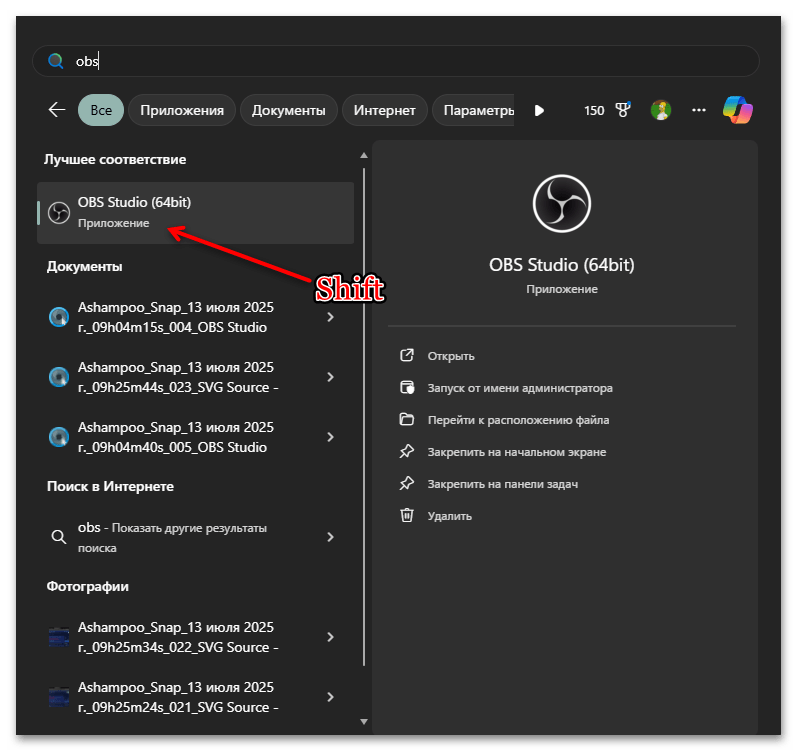Choose Удалить to uninstall OBS
Image resolution: width=797 pixels, height=751 pixels.
pyautogui.click(x=450, y=516)
